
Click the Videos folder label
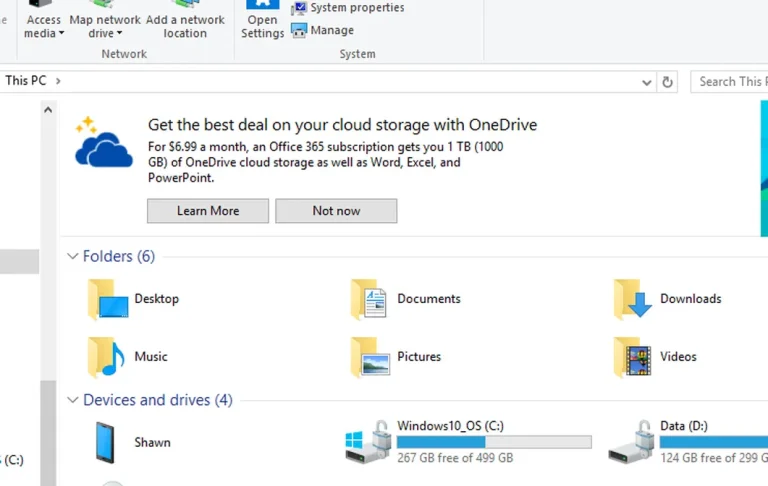pos(678,357)
